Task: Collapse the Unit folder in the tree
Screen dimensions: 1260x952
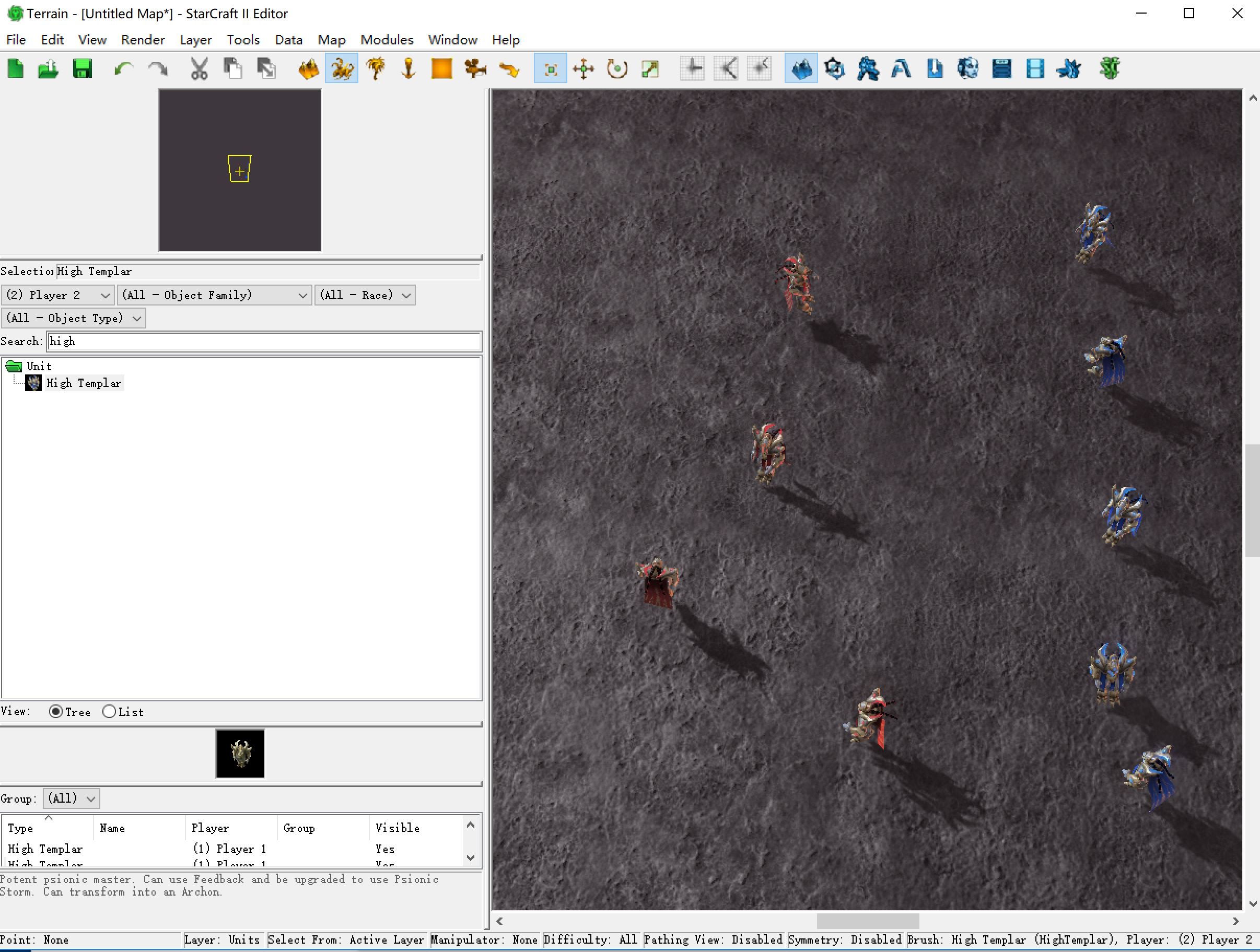Action: click(14, 366)
